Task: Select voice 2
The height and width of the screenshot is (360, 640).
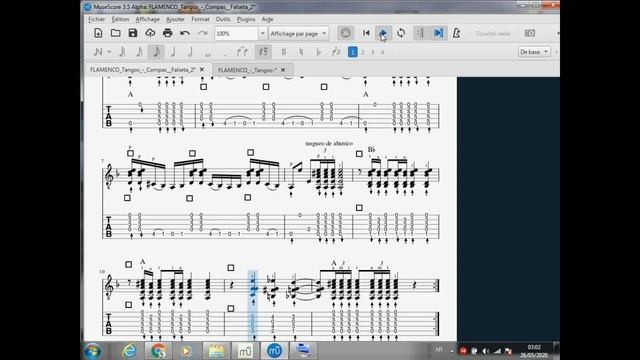Action: [x=362, y=52]
